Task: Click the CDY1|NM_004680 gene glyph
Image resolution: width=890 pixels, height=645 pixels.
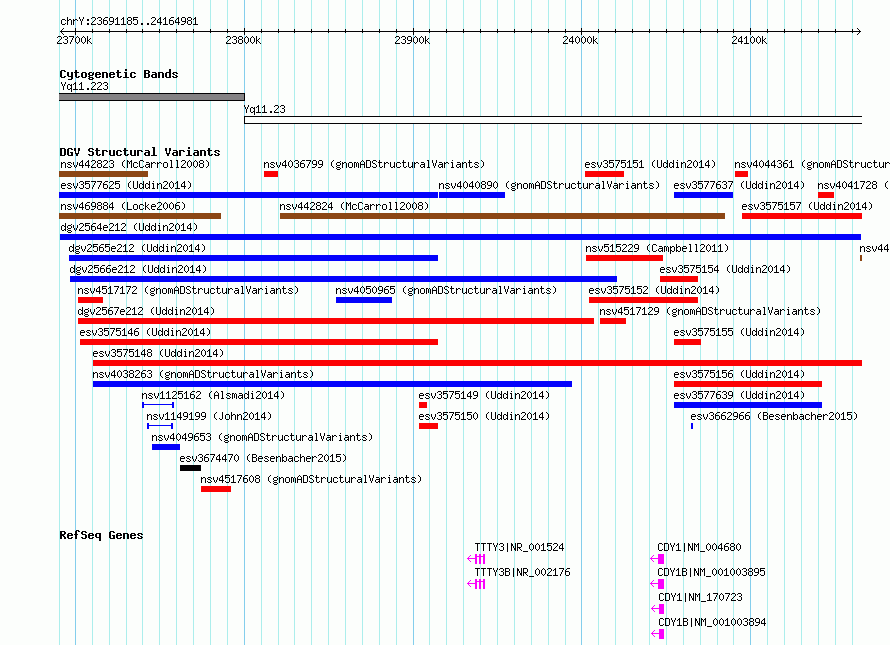Action: point(657,559)
